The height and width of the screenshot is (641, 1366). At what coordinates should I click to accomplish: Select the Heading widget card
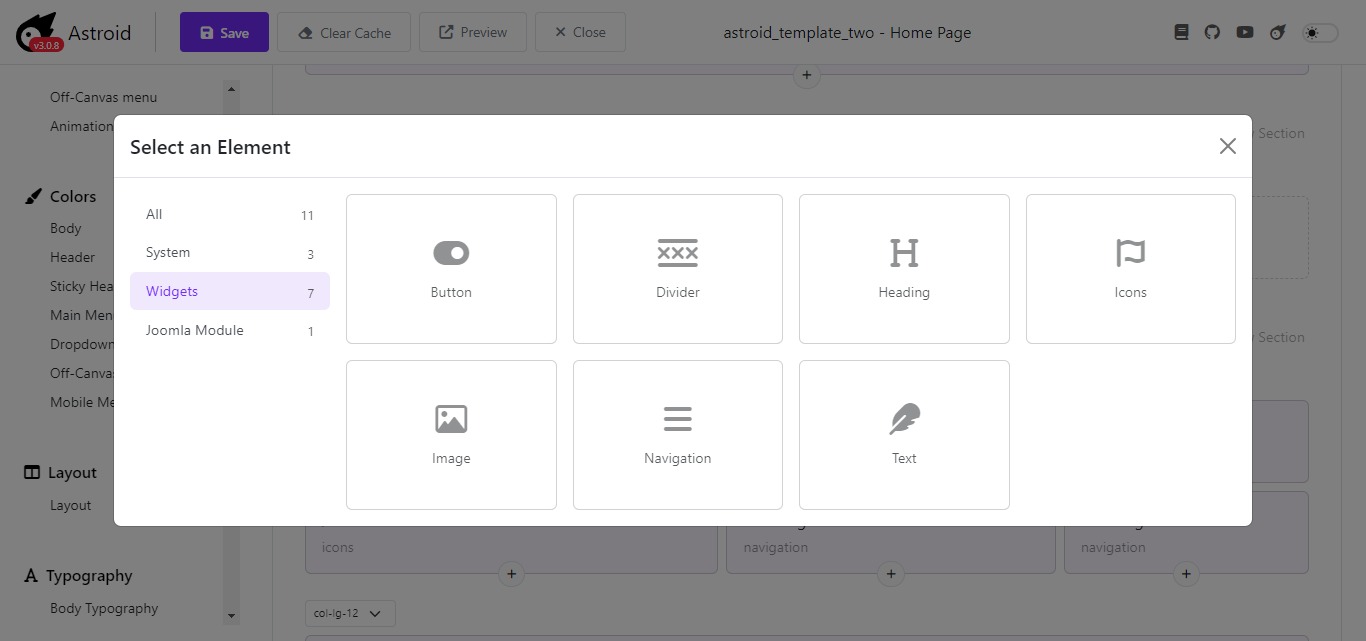[904, 269]
